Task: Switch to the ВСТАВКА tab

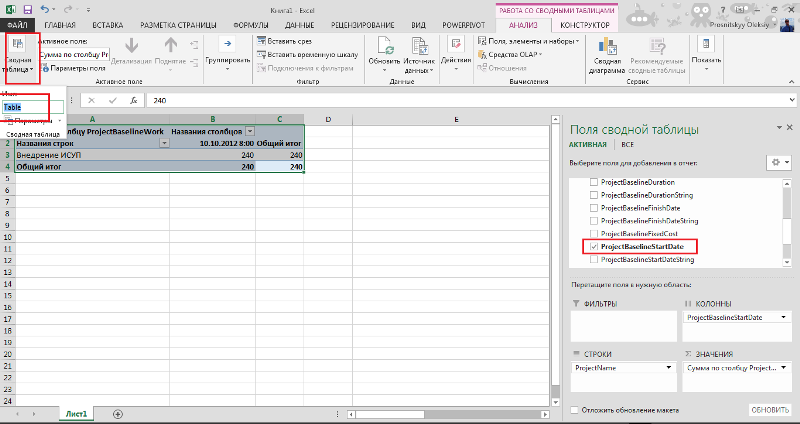Action: 108,25
